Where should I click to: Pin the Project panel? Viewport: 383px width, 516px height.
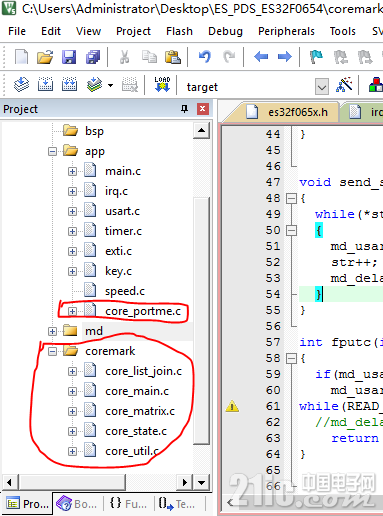point(184,109)
